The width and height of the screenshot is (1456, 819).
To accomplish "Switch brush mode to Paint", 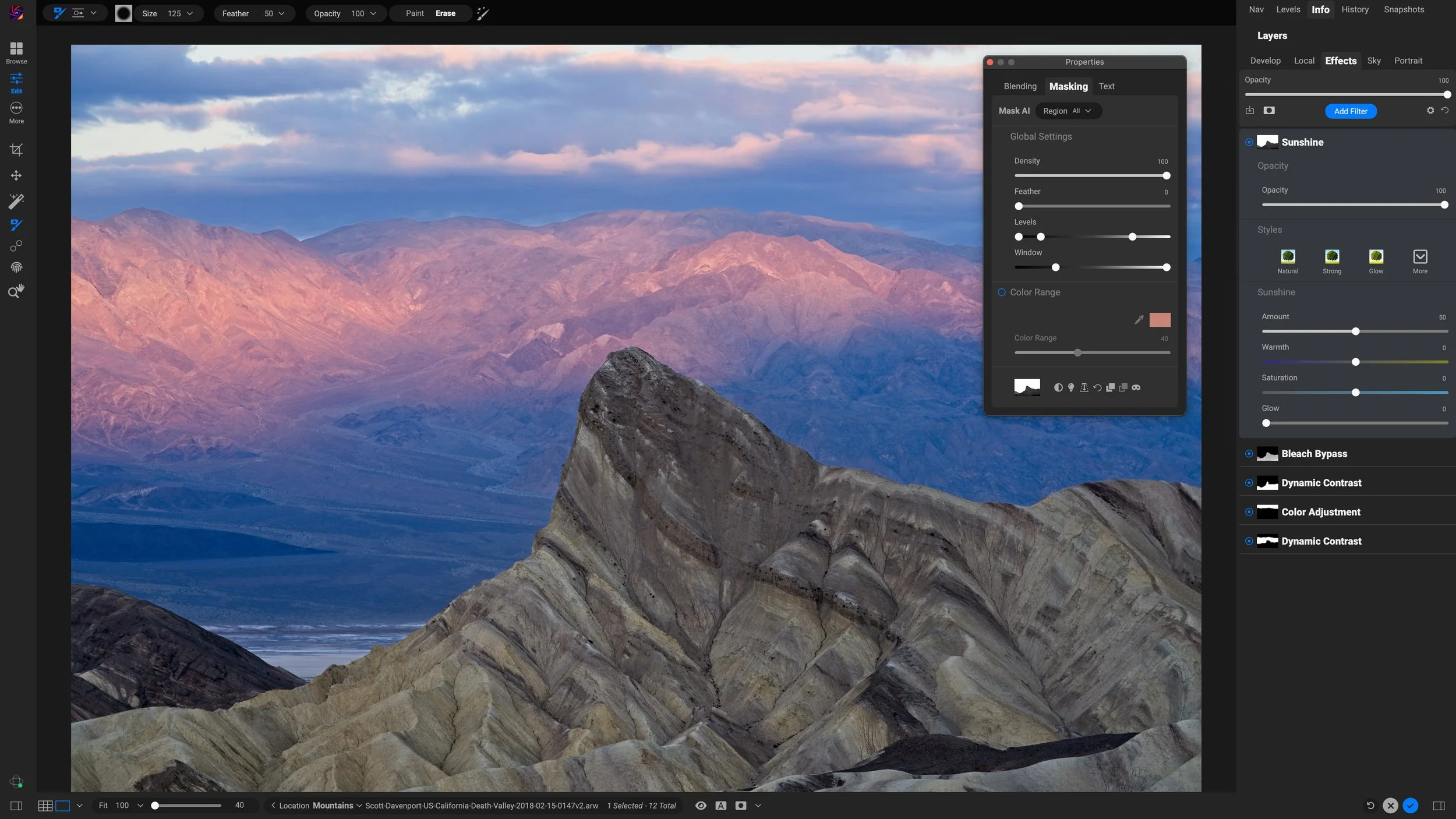I will 414,13.
